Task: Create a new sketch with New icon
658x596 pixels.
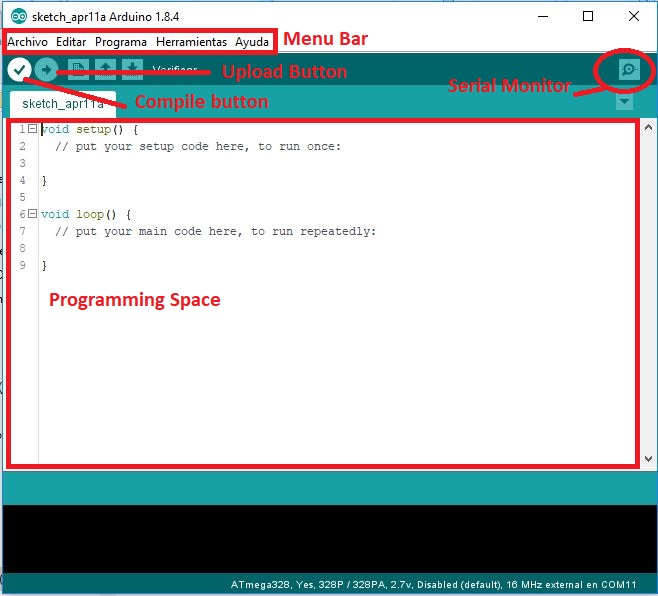Action: click(x=78, y=69)
